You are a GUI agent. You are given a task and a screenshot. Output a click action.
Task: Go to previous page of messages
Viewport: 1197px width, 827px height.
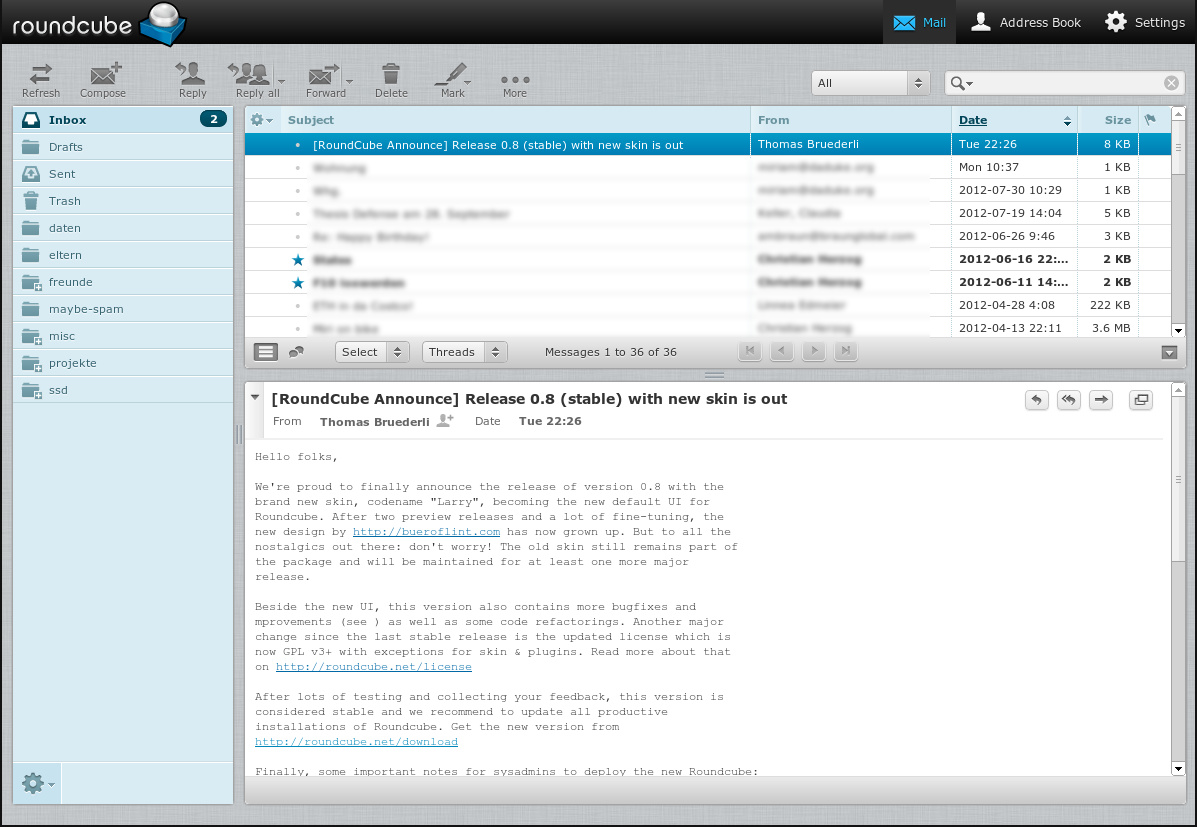click(782, 351)
